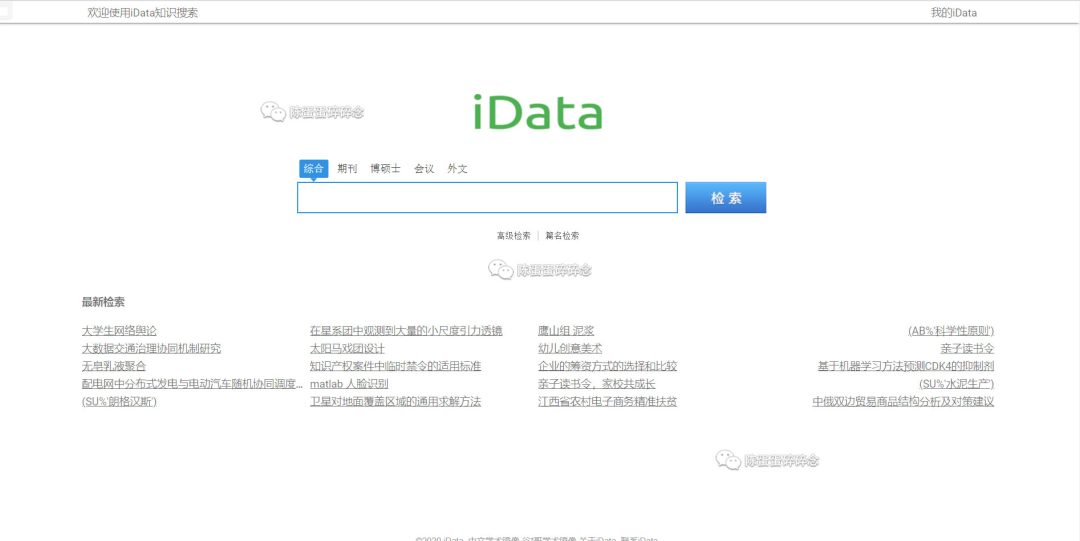Open the 高级检索 link

[514, 236]
